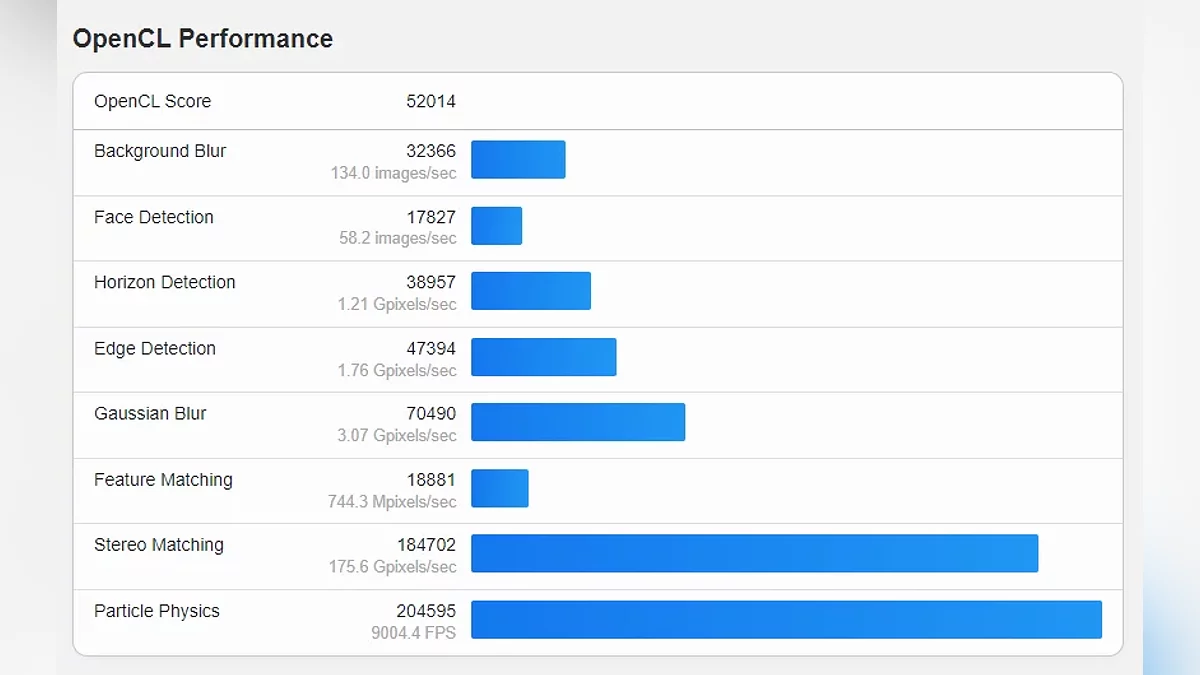Click the 58.2 images/sec value
Viewport: 1200px width, 675px height.
pos(397,239)
